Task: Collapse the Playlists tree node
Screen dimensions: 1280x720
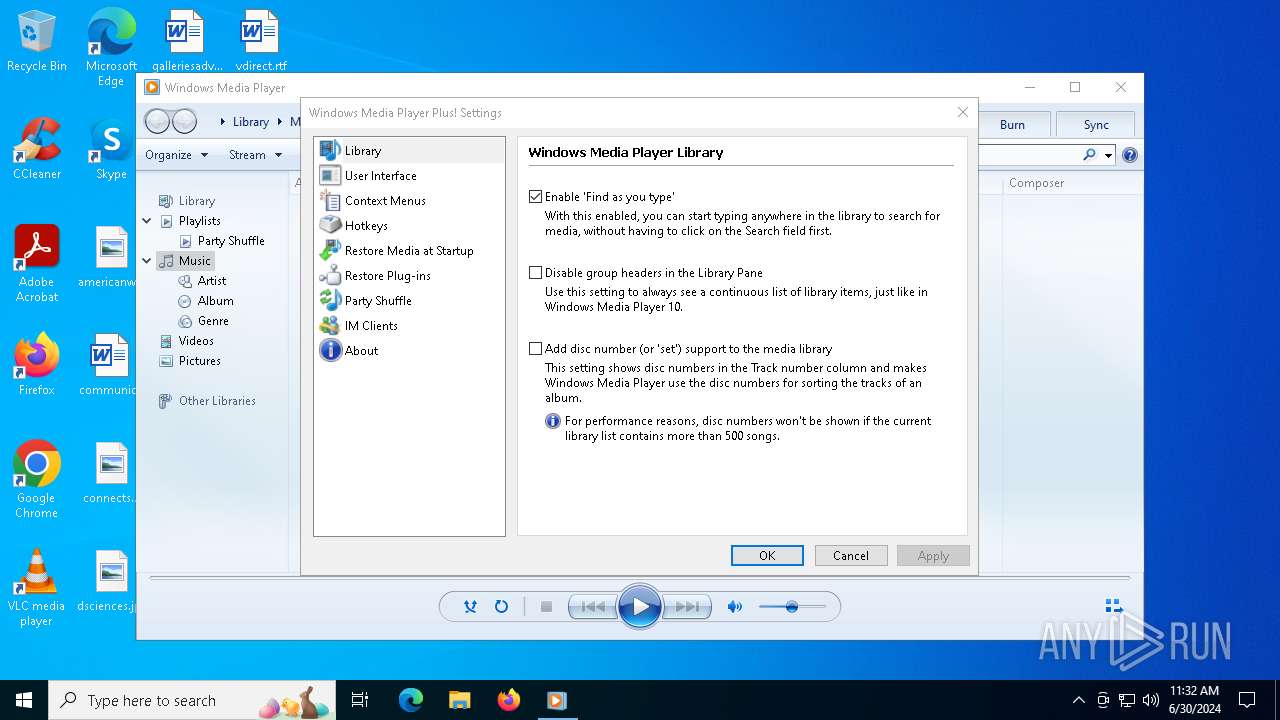Action: click(147, 221)
